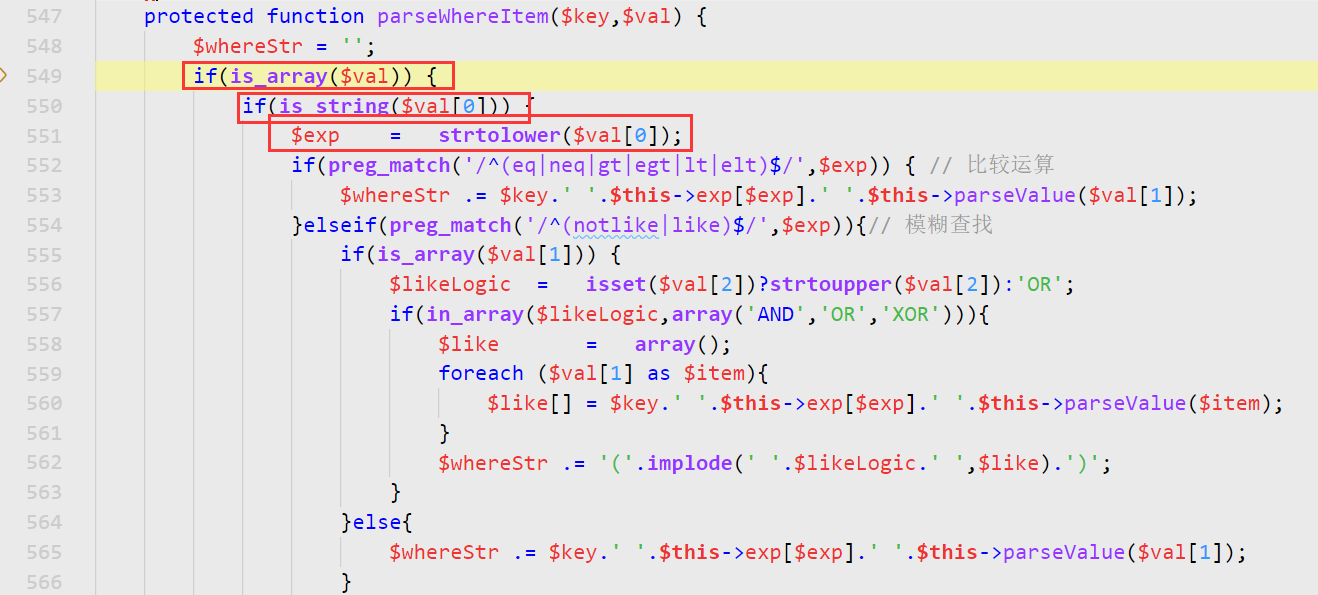Click line number 559 in the gutter
The width and height of the screenshot is (1318, 595).
tap(43, 373)
